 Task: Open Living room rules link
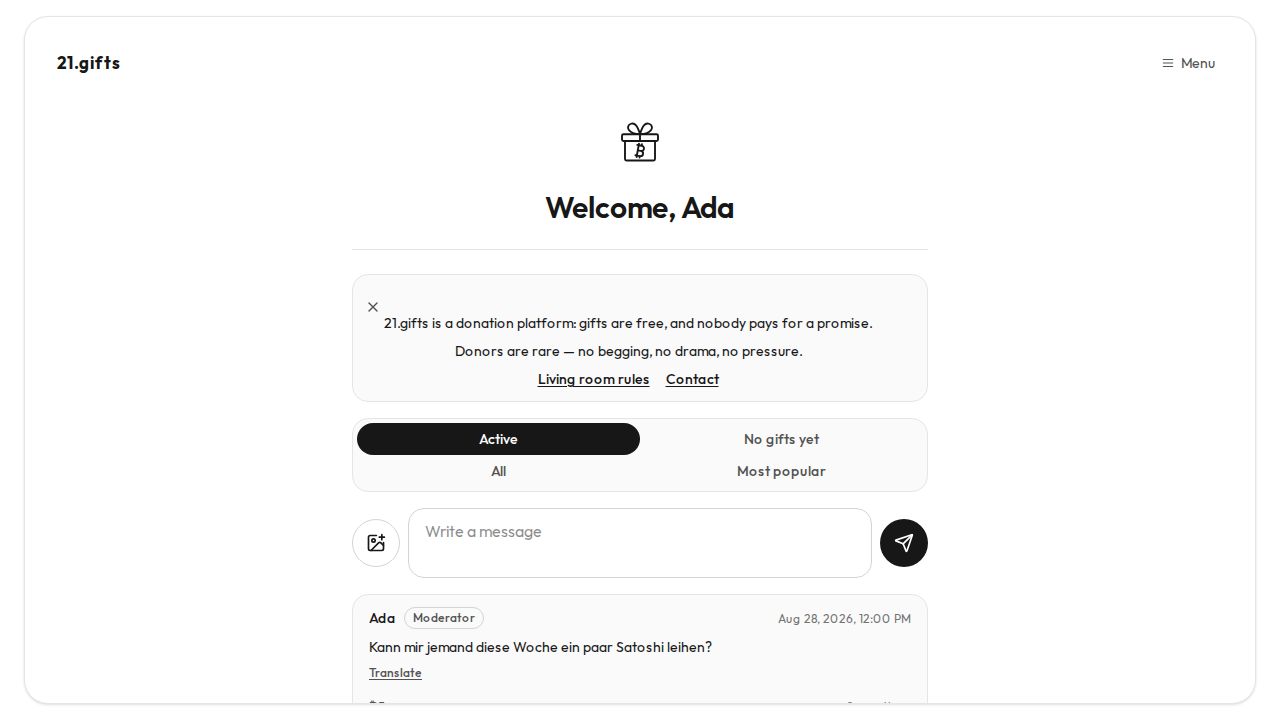(x=593, y=379)
